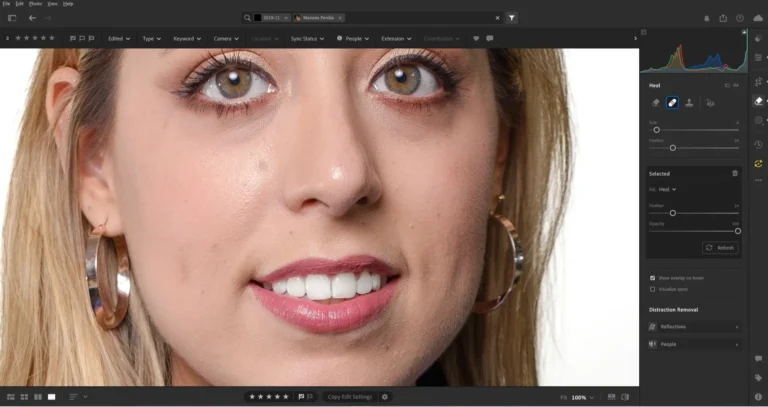Toggle the Heal panel visibility eye
This screenshot has height=407, width=768.
point(736,85)
